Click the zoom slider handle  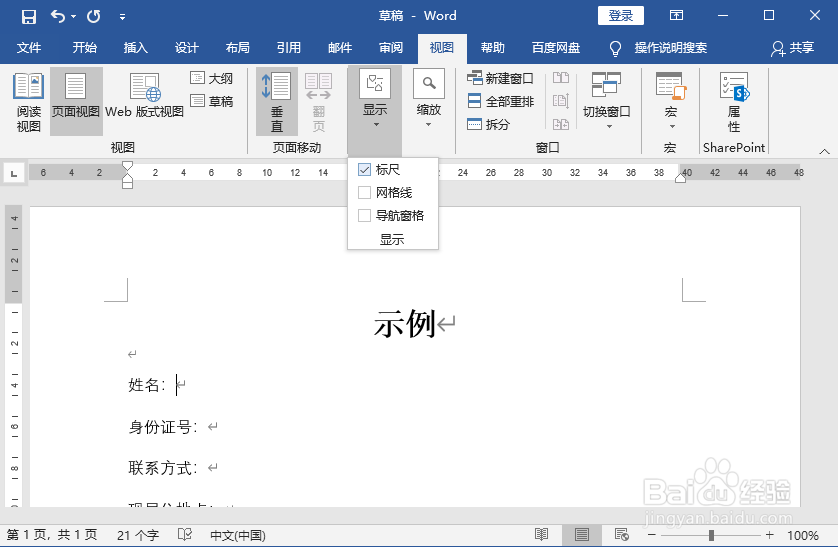pyautogui.click(x=711, y=535)
